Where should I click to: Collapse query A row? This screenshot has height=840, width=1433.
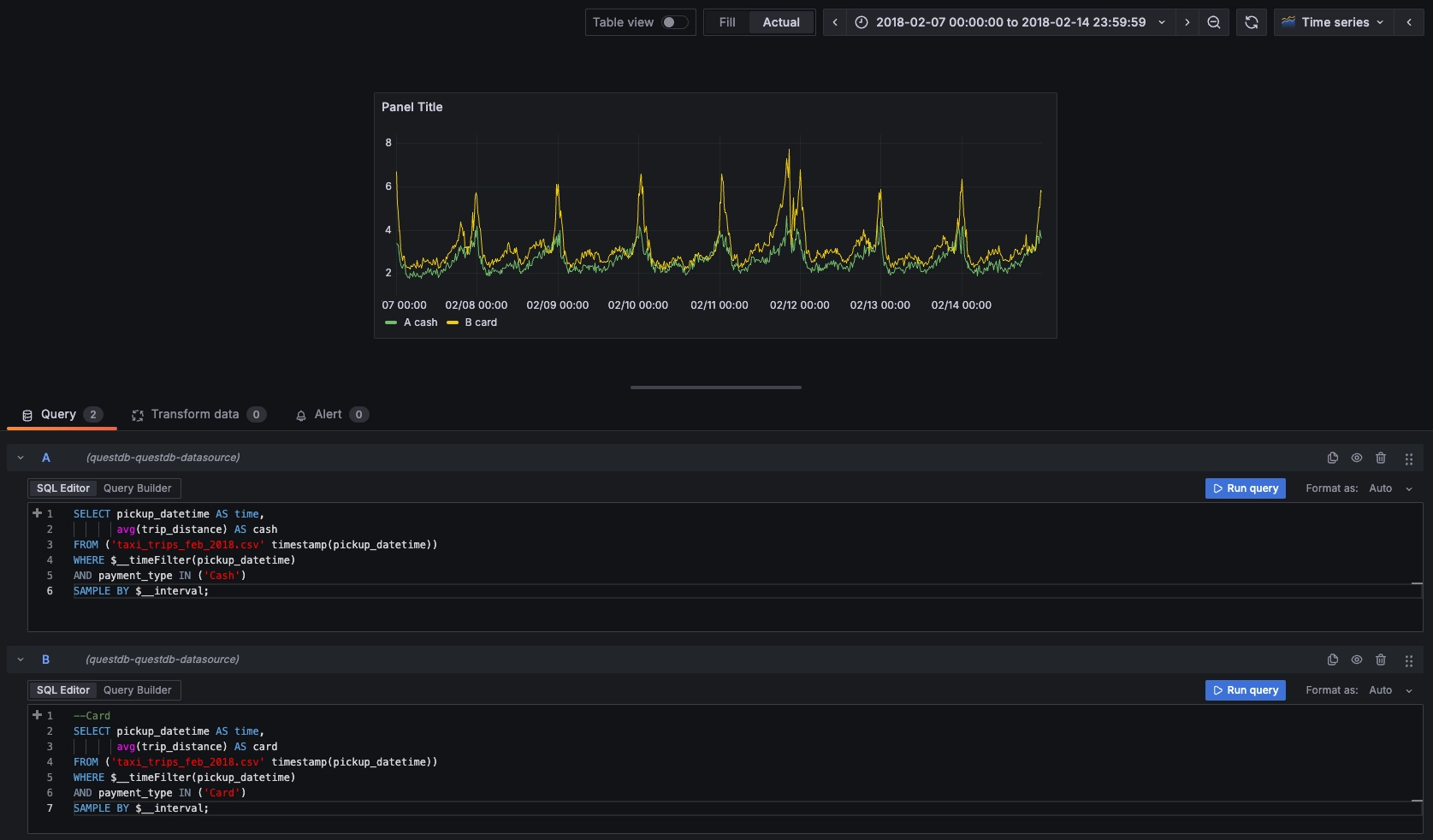tap(21, 458)
